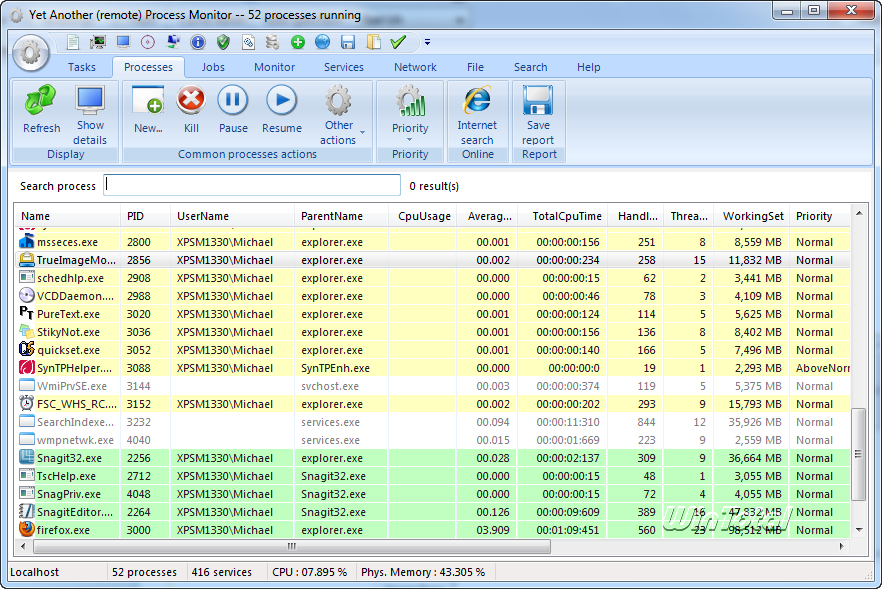This screenshot has width=882, height=589.
Task: Sort by the PID column header
Action: tap(145, 216)
